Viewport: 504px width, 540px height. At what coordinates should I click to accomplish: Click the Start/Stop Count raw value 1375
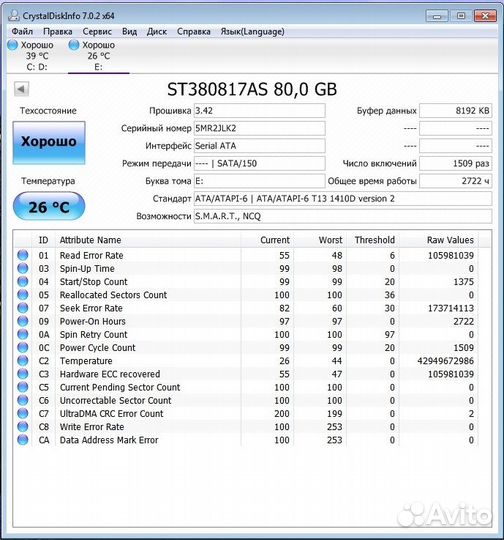[463, 282]
